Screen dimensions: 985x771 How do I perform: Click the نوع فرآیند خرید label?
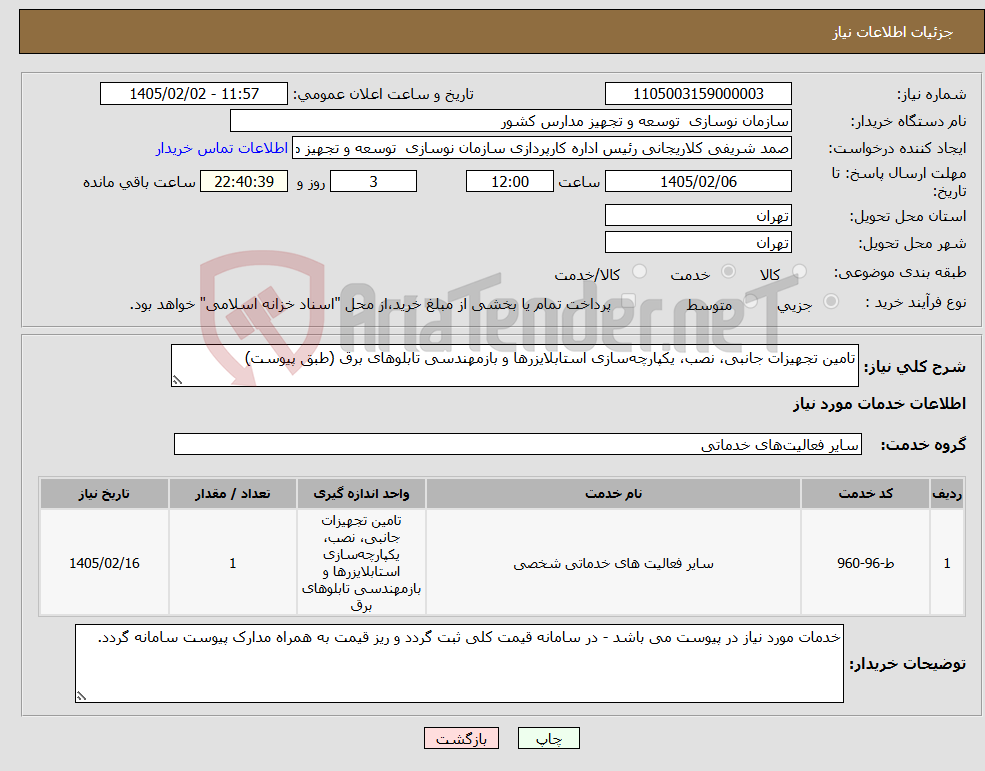pos(915,303)
